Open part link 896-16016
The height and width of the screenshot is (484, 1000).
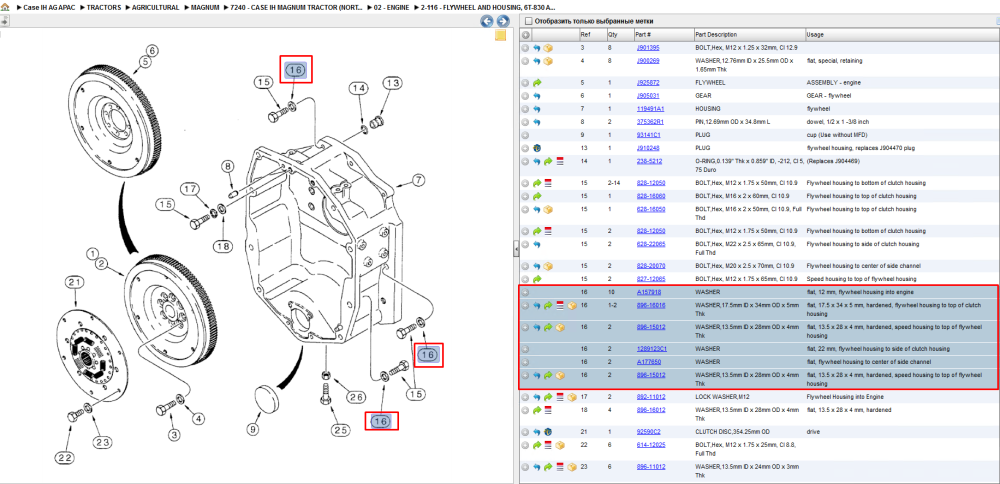click(651, 305)
